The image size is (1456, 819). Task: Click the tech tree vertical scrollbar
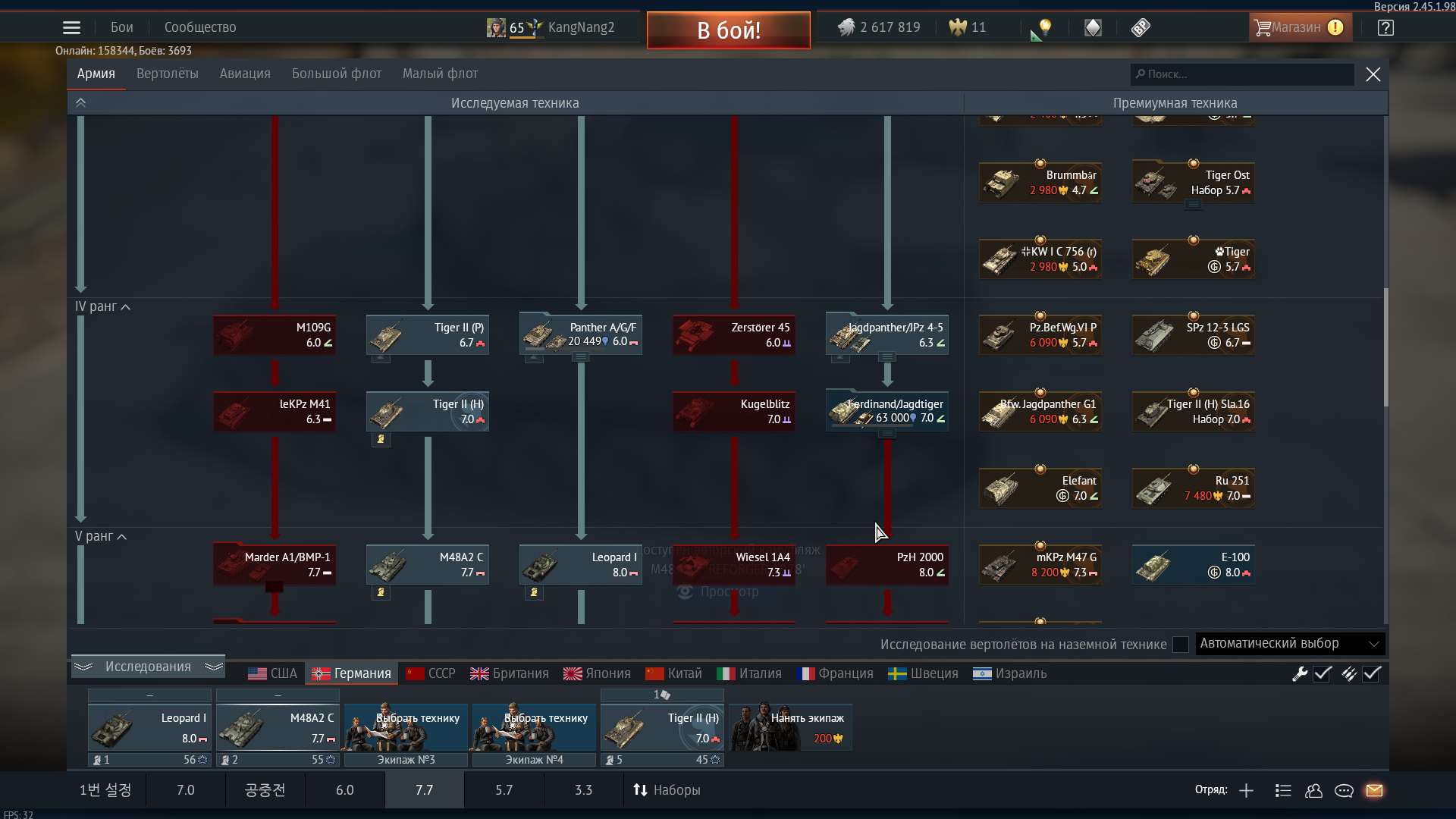[1385, 347]
